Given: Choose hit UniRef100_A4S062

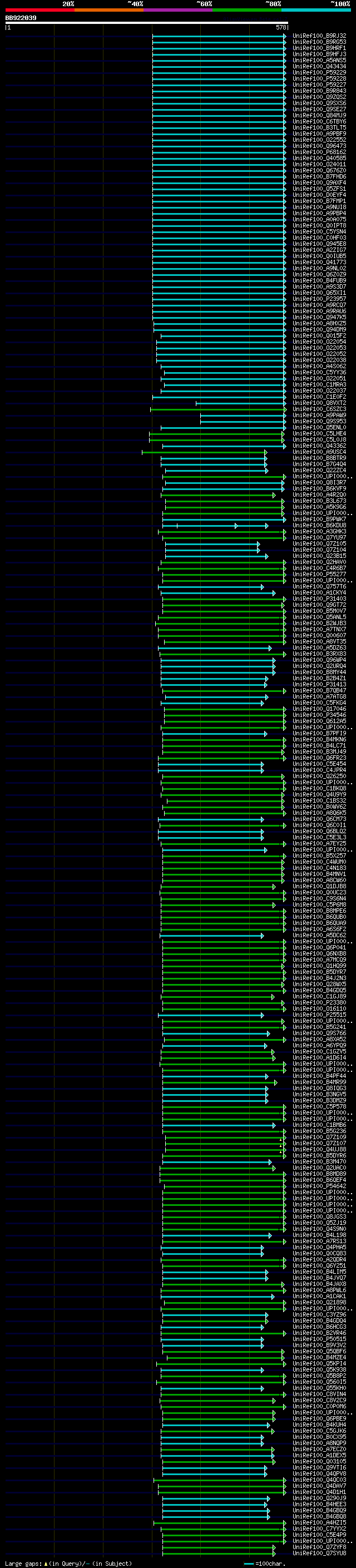Looking at the screenshot, I should point(319,367).
